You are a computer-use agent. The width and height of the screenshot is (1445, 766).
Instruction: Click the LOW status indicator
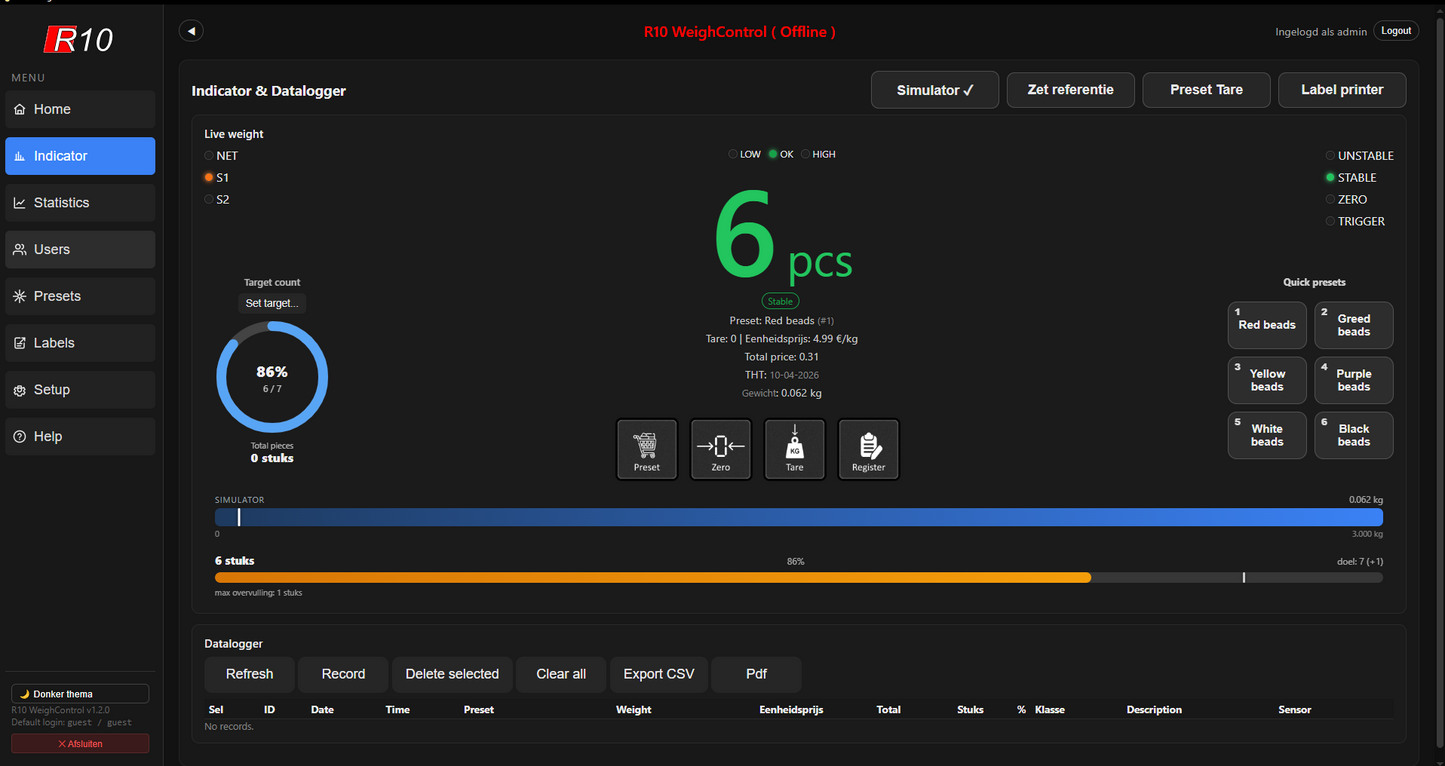pyautogui.click(x=744, y=154)
